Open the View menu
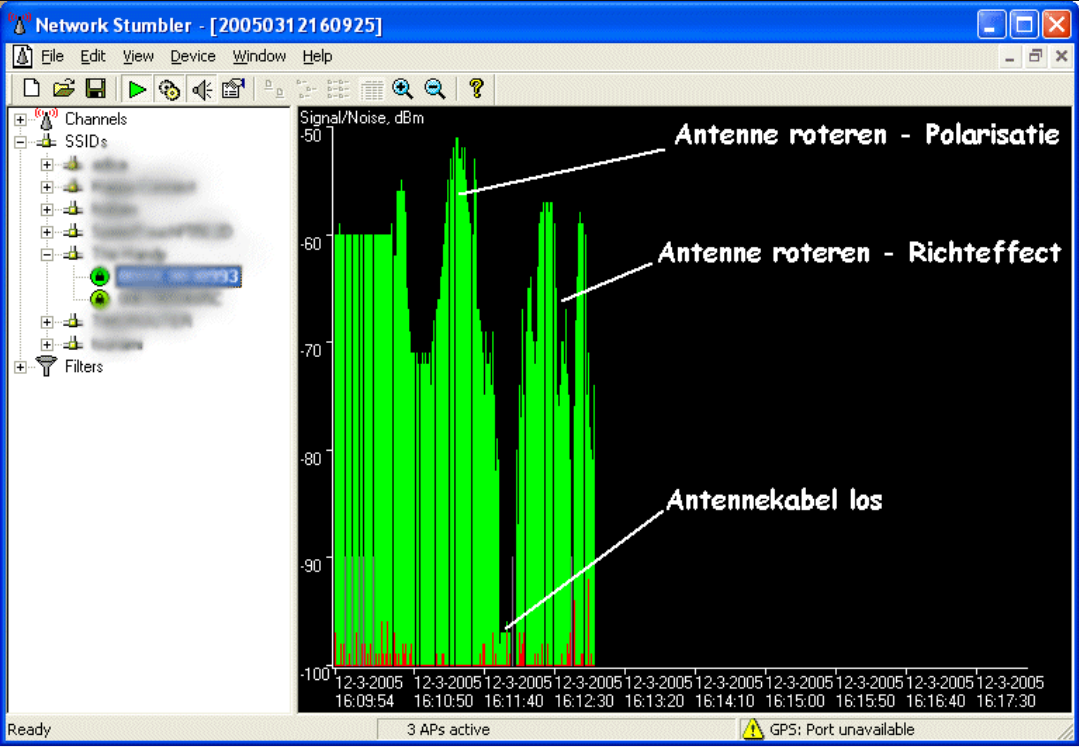 click(138, 56)
